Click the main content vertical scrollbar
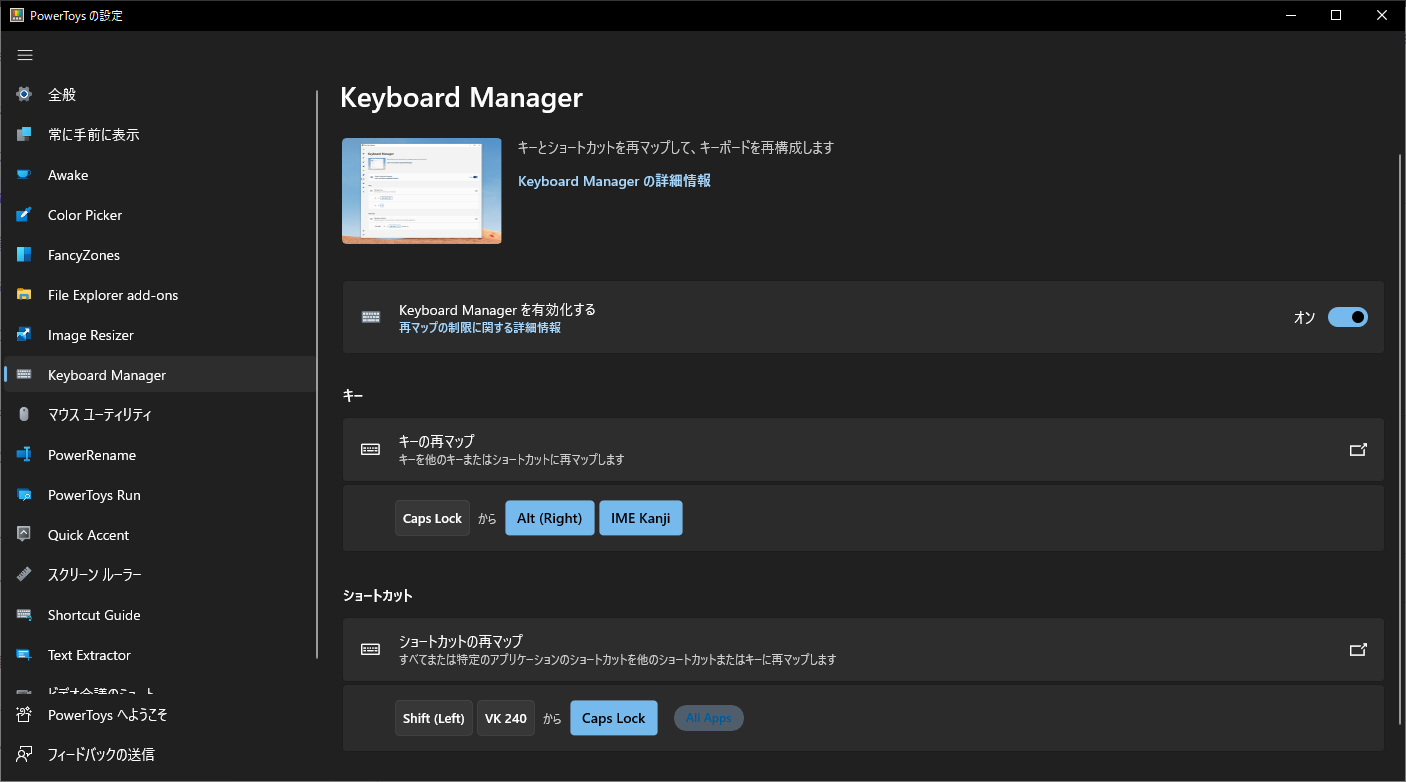1406x782 pixels. click(x=1399, y=440)
